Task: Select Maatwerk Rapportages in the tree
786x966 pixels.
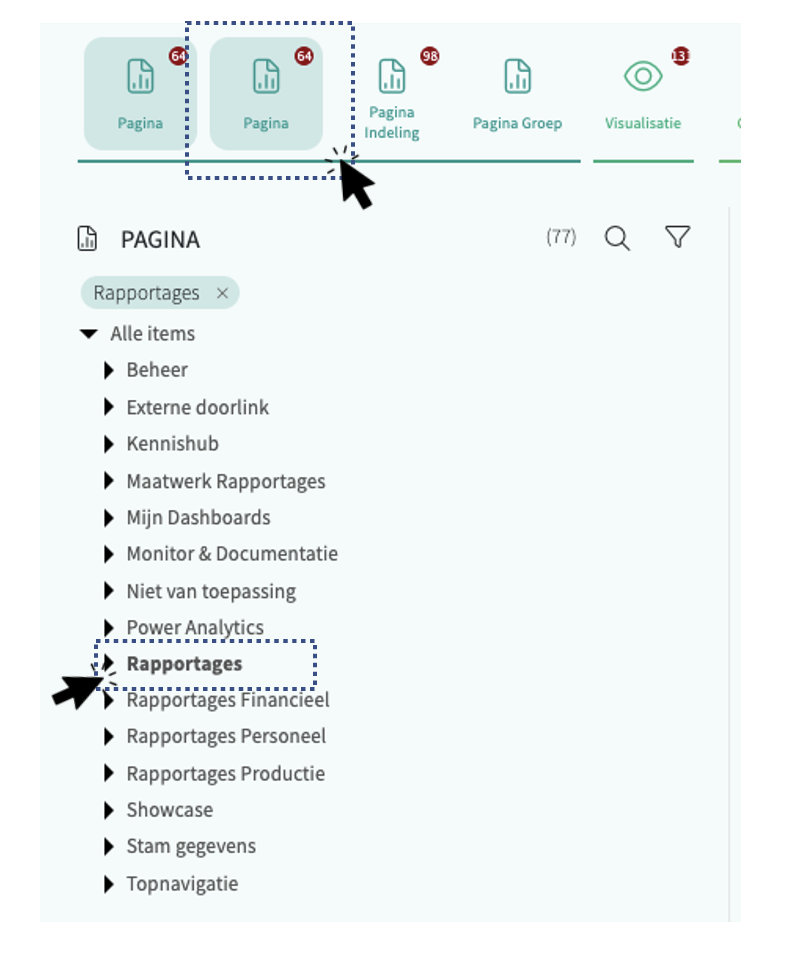Action: click(226, 481)
